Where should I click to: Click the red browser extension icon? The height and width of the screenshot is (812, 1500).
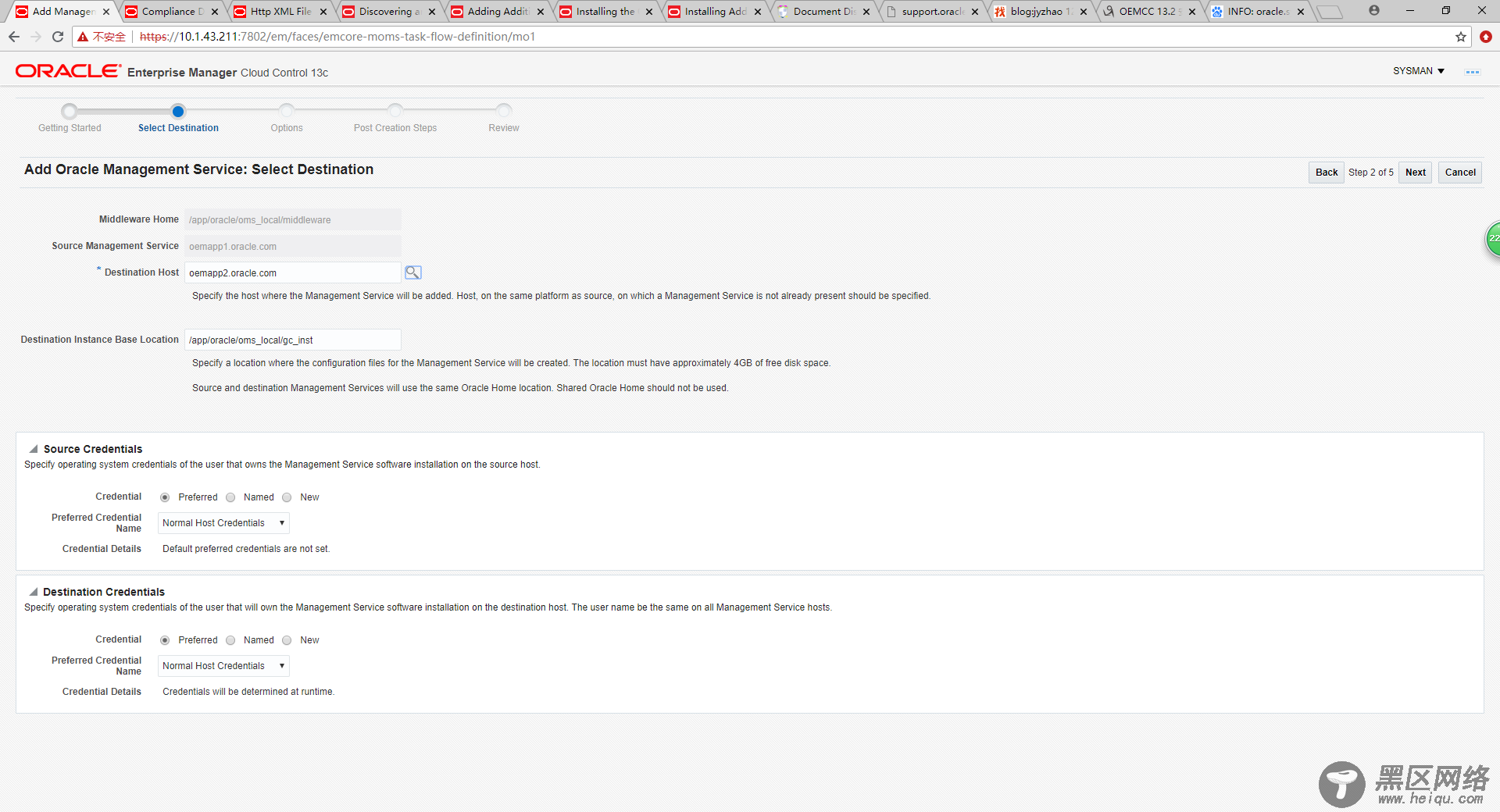tap(1486, 37)
